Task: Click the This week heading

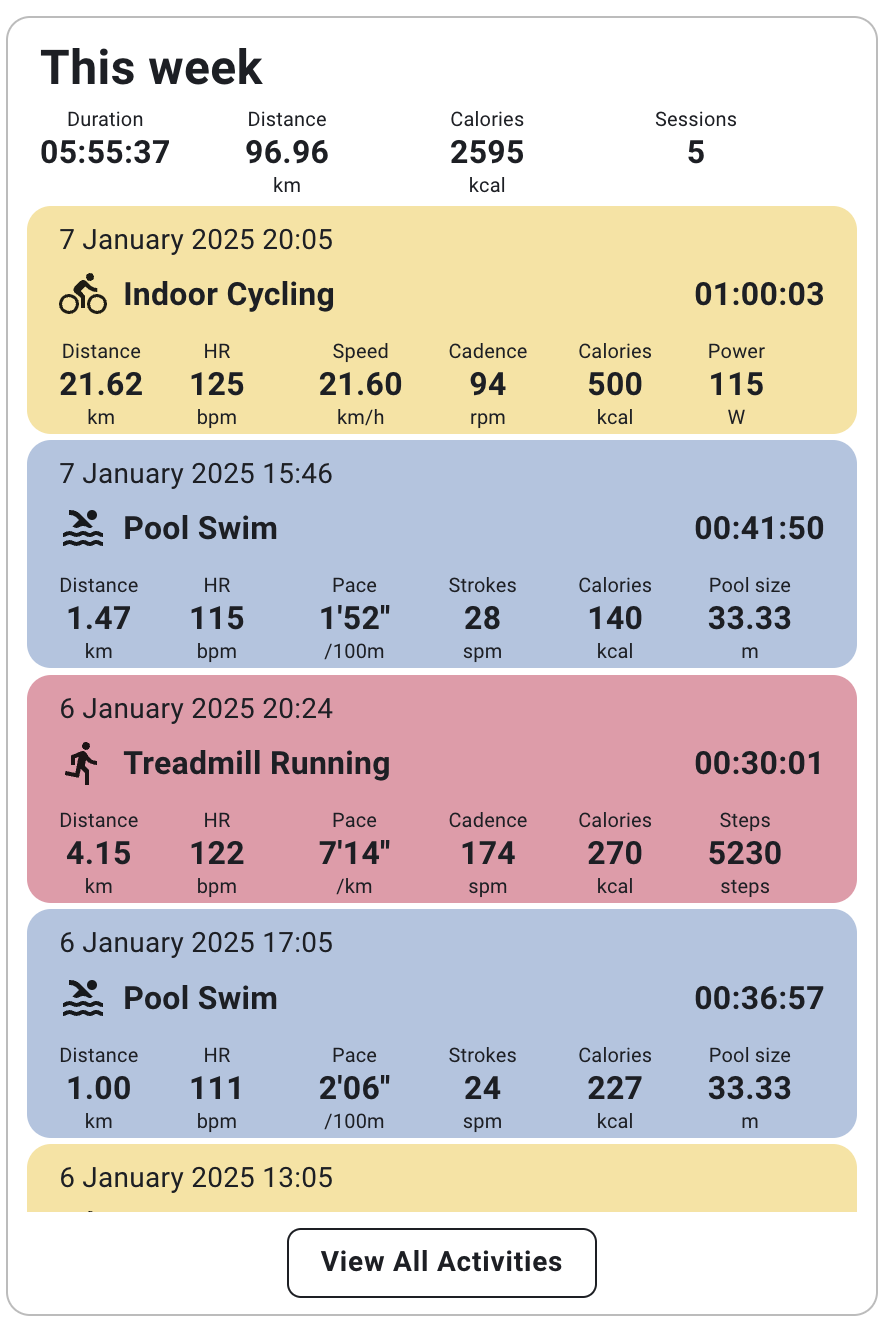Action: [x=151, y=68]
